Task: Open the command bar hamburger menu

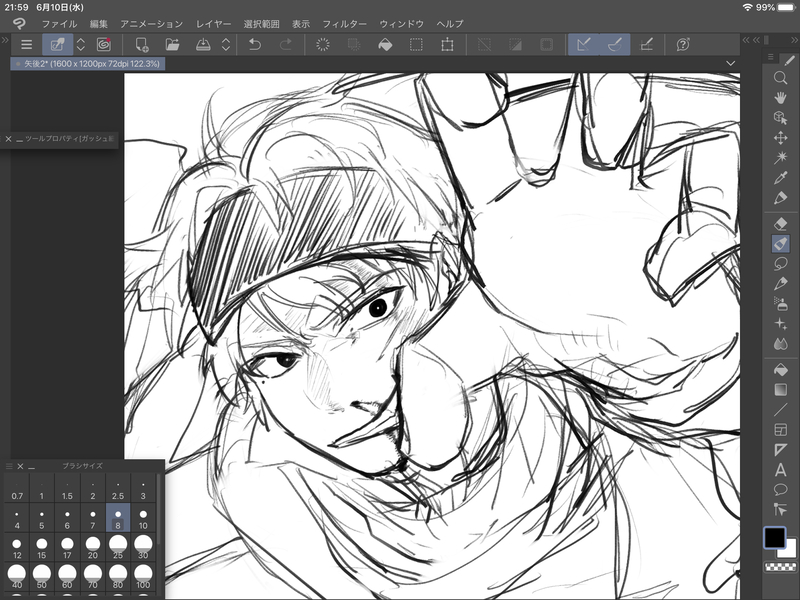Action: tap(27, 45)
